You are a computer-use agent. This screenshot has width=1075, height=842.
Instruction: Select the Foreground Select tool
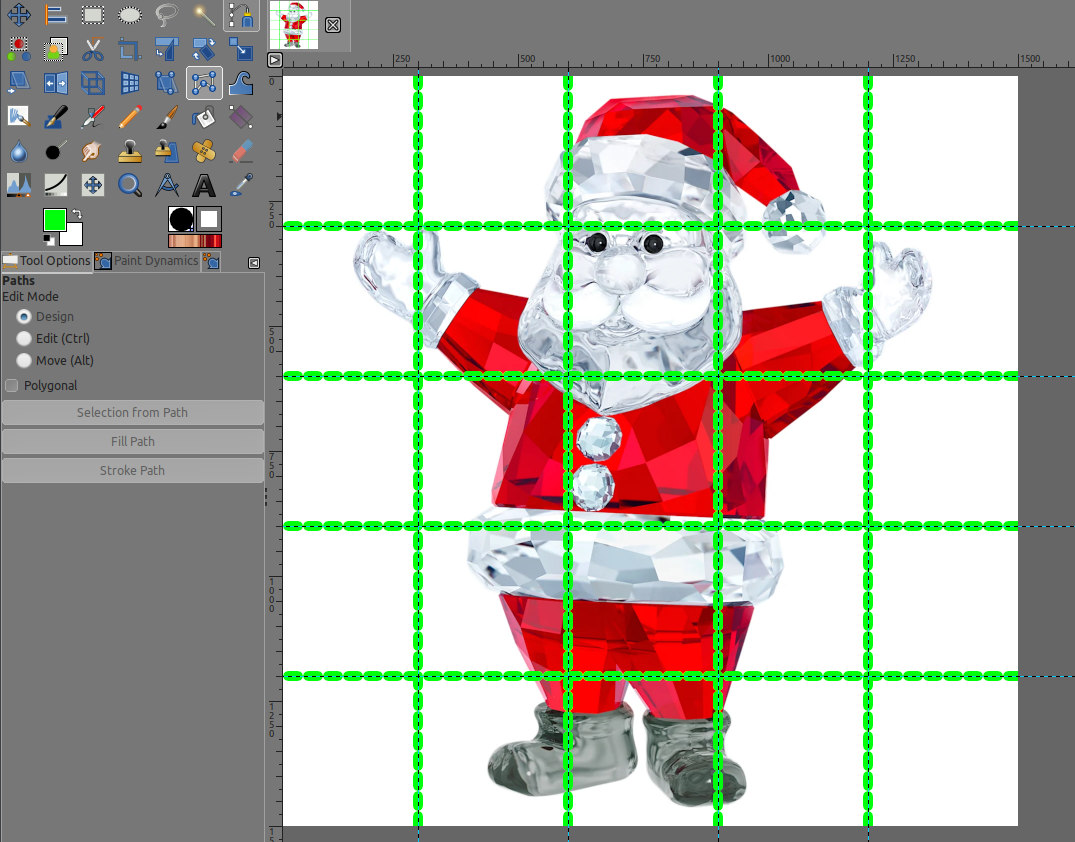point(56,49)
